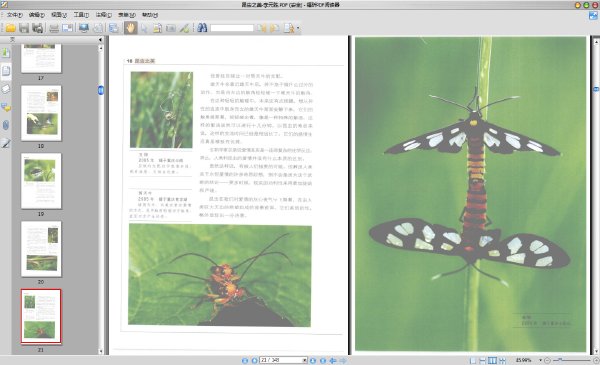Select the text selection tool icon
The image size is (600, 365).
(157, 28)
